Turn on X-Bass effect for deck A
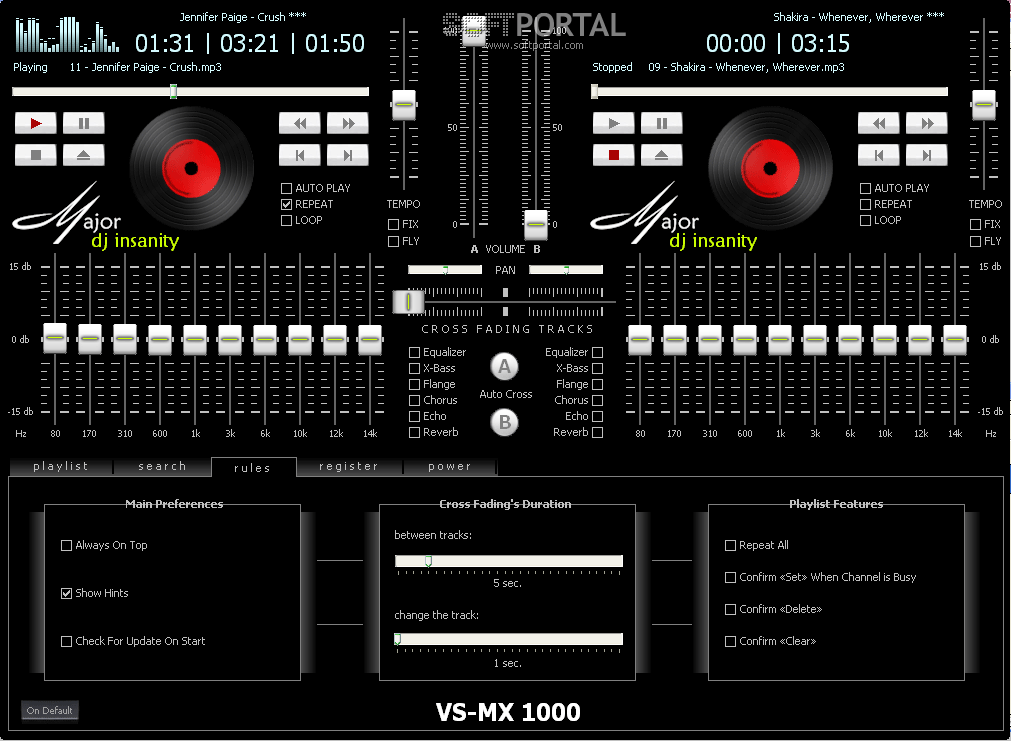 coord(415,368)
